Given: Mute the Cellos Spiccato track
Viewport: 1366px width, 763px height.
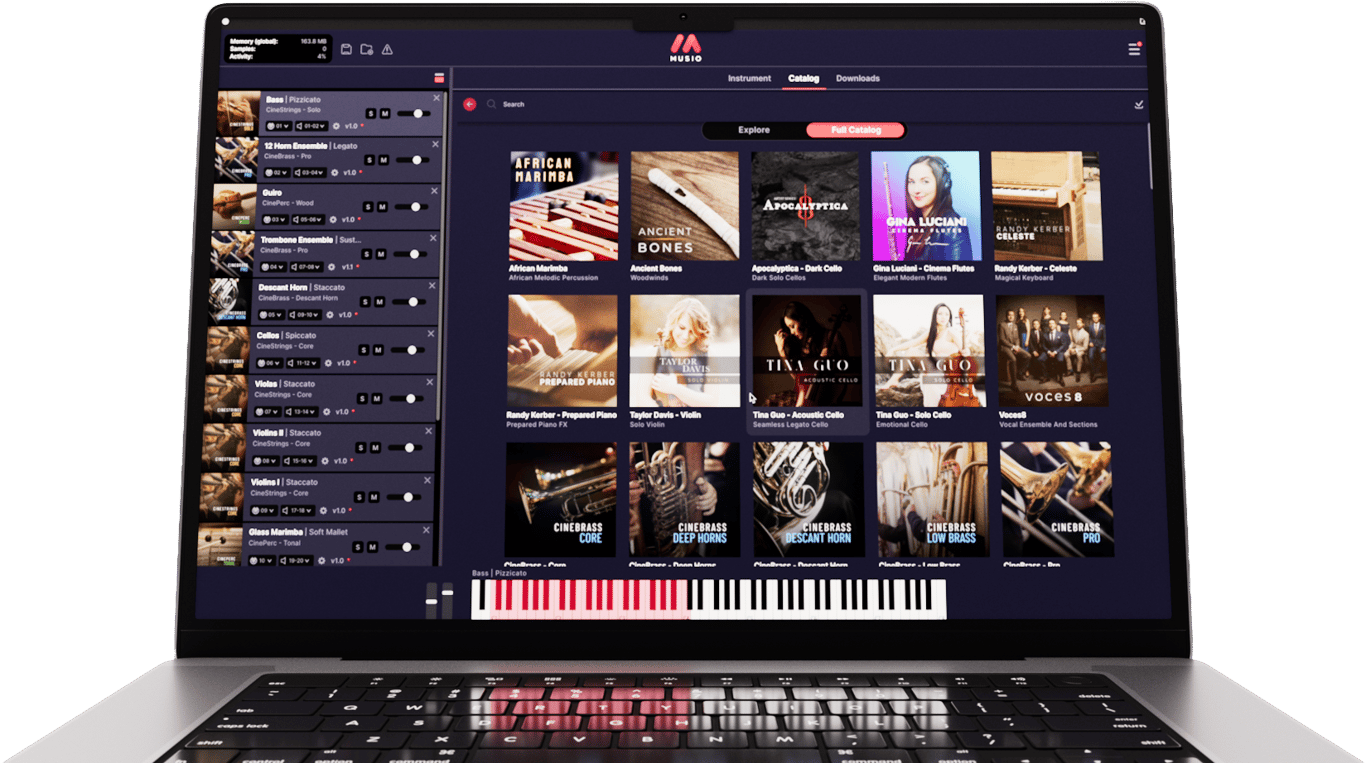Looking at the screenshot, I should (x=378, y=350).
